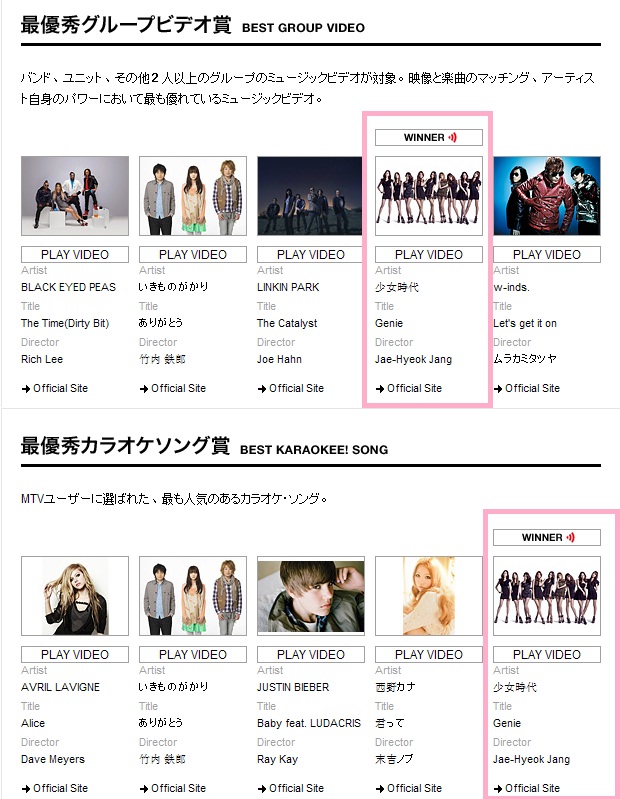Play the Avril Lavigne Alice video

tap(75, 654)
